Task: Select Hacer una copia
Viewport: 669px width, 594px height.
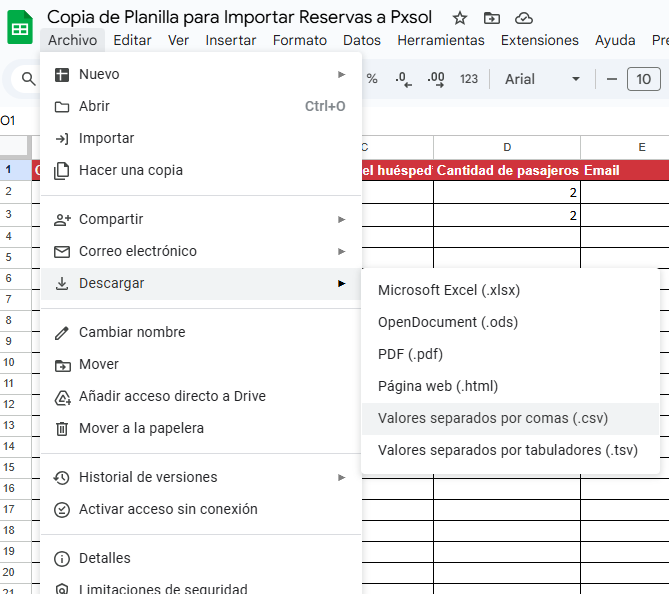Action: pyautogui.click(x=130, y=170)
